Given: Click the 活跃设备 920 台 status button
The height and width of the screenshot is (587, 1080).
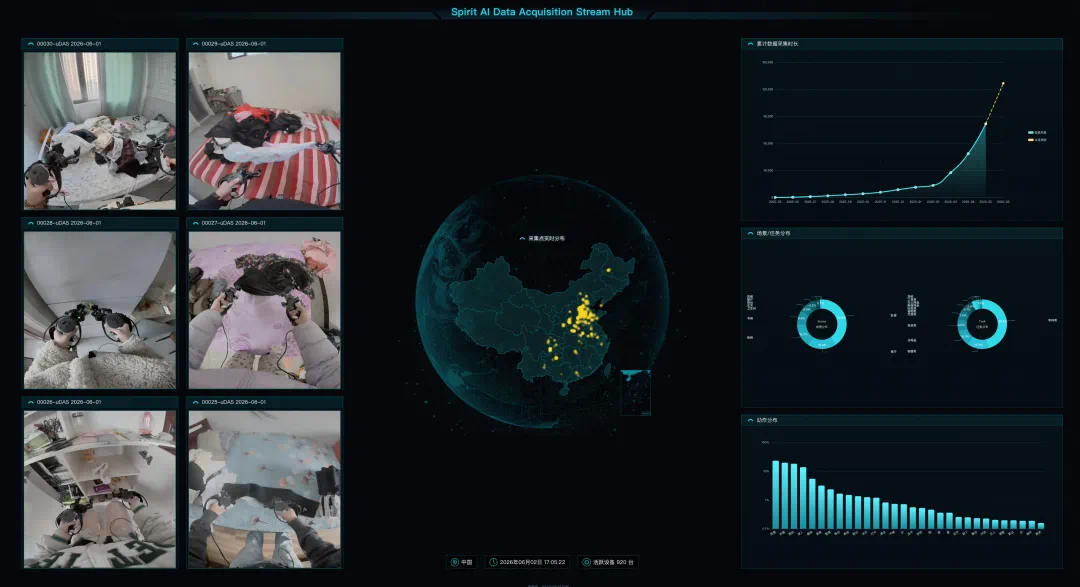Looking at the screenshot, I should (x=608, y=562).
